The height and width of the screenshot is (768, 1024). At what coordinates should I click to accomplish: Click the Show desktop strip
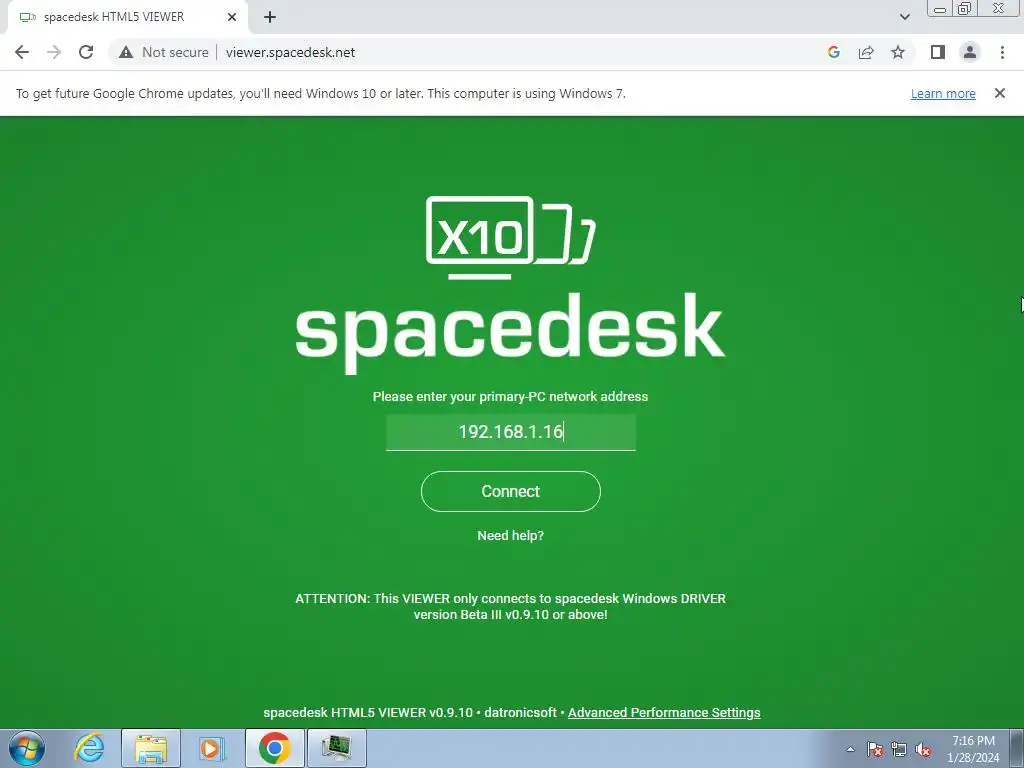coord(1016,748)
